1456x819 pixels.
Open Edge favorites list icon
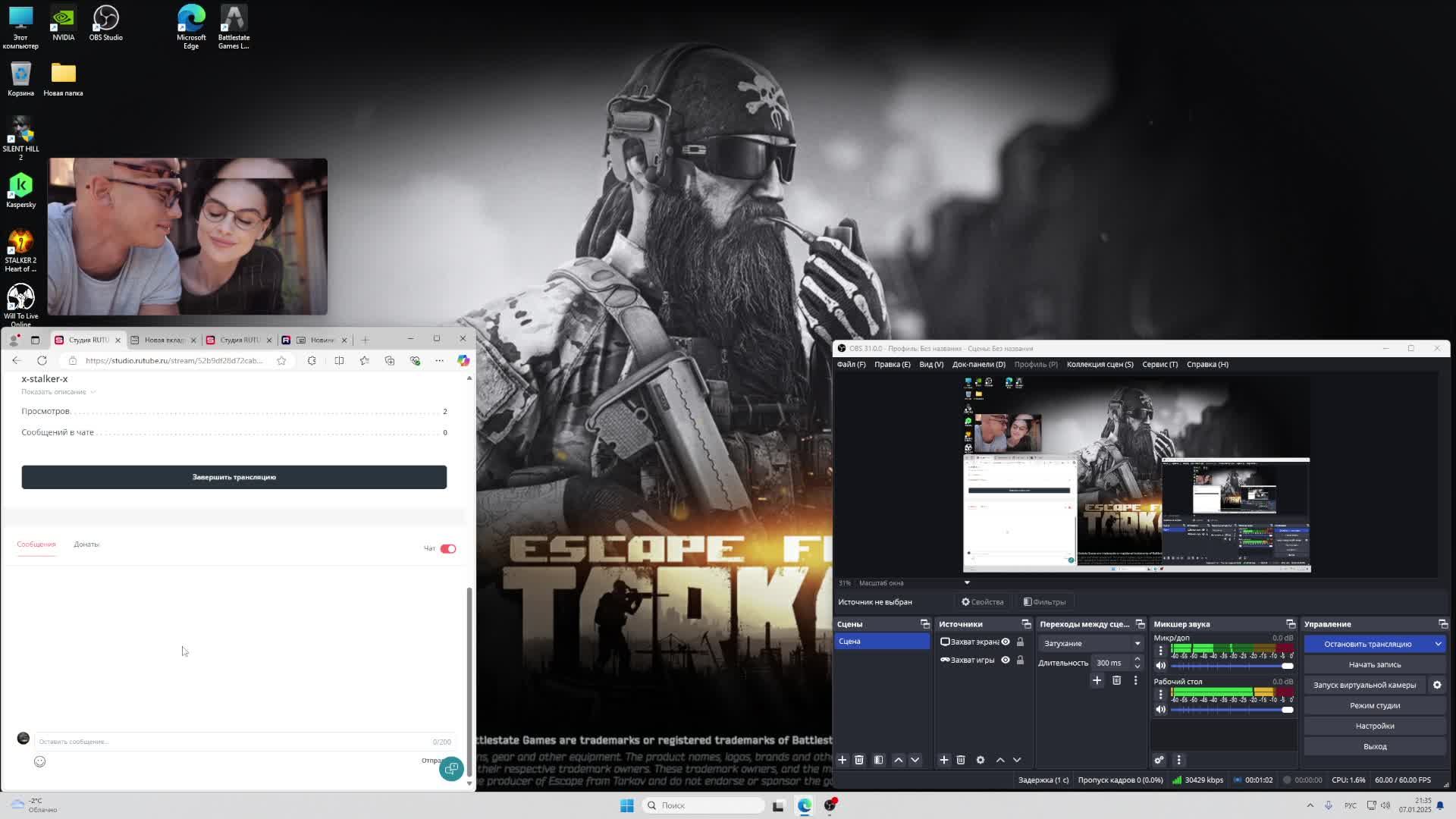tap(365, 360)
